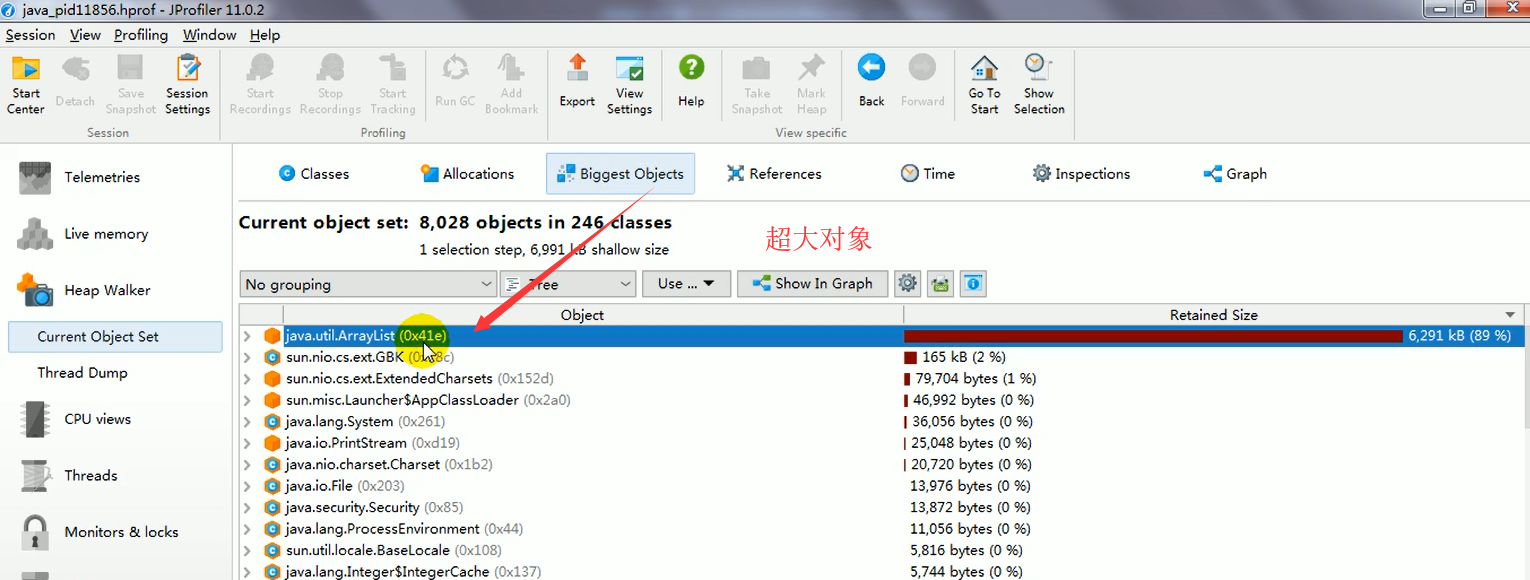Switch to the Allocations tab
The width and height of the screenshot is (1530, 580).
(467, 173)
